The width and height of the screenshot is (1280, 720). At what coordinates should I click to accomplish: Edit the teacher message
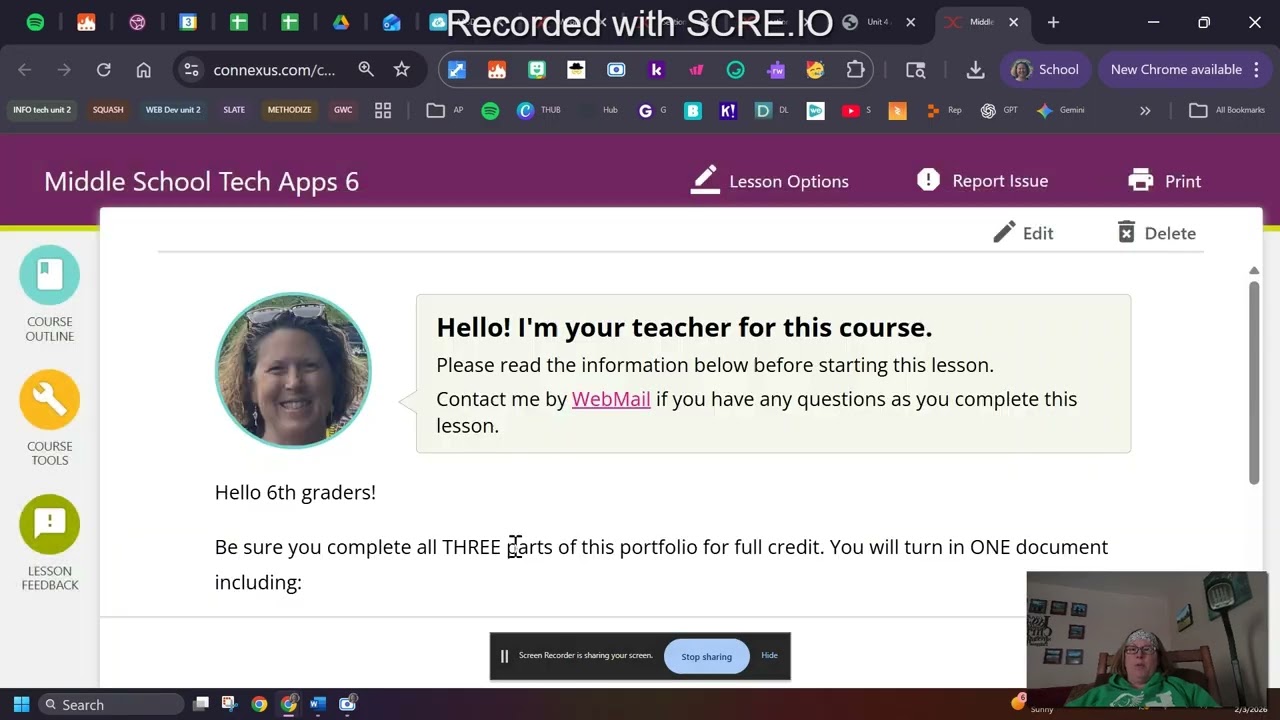(x=1023, y=233)
